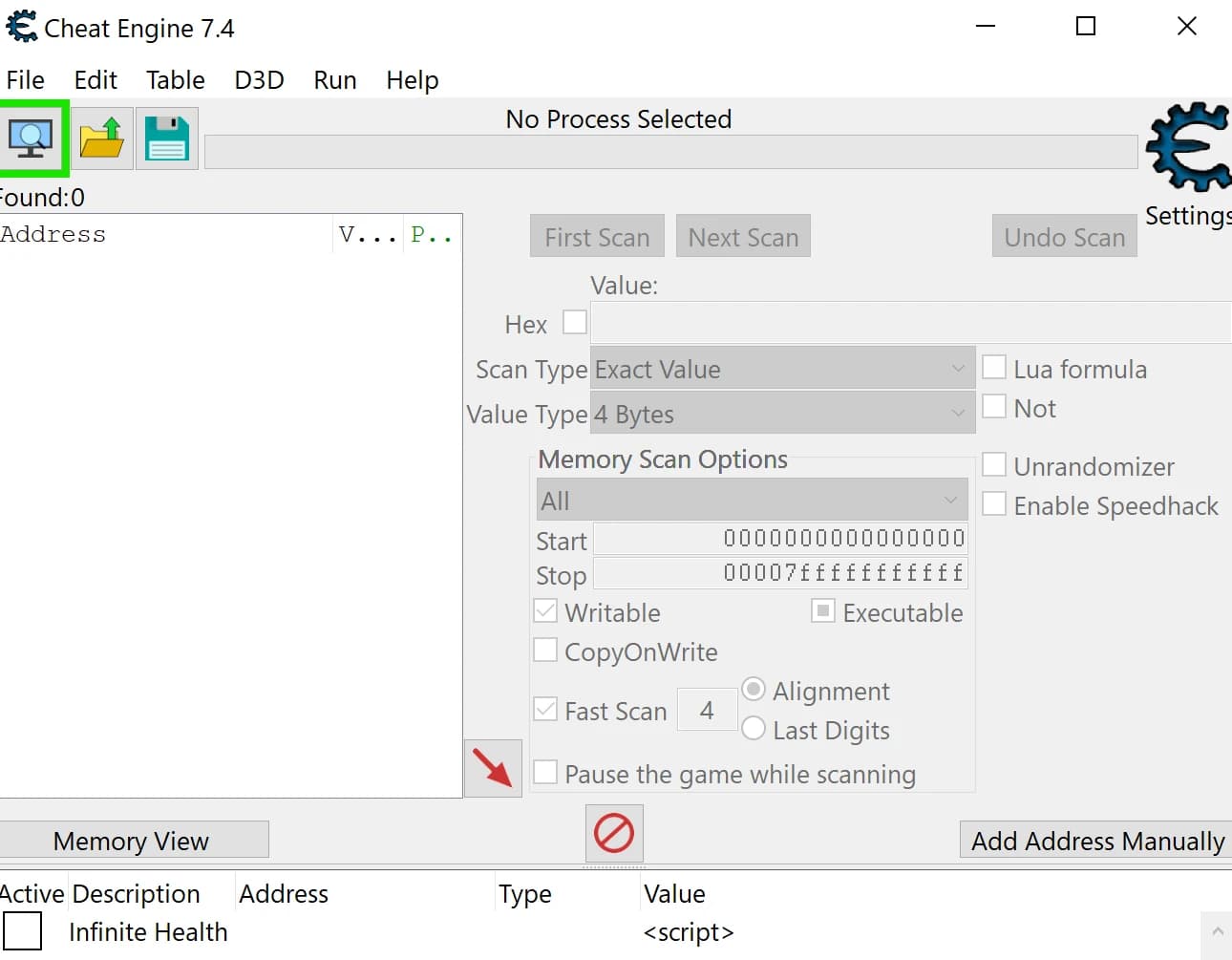The image size is (1232, 960).
Task: Click the Next Scan button
Action: pos(743,236)
